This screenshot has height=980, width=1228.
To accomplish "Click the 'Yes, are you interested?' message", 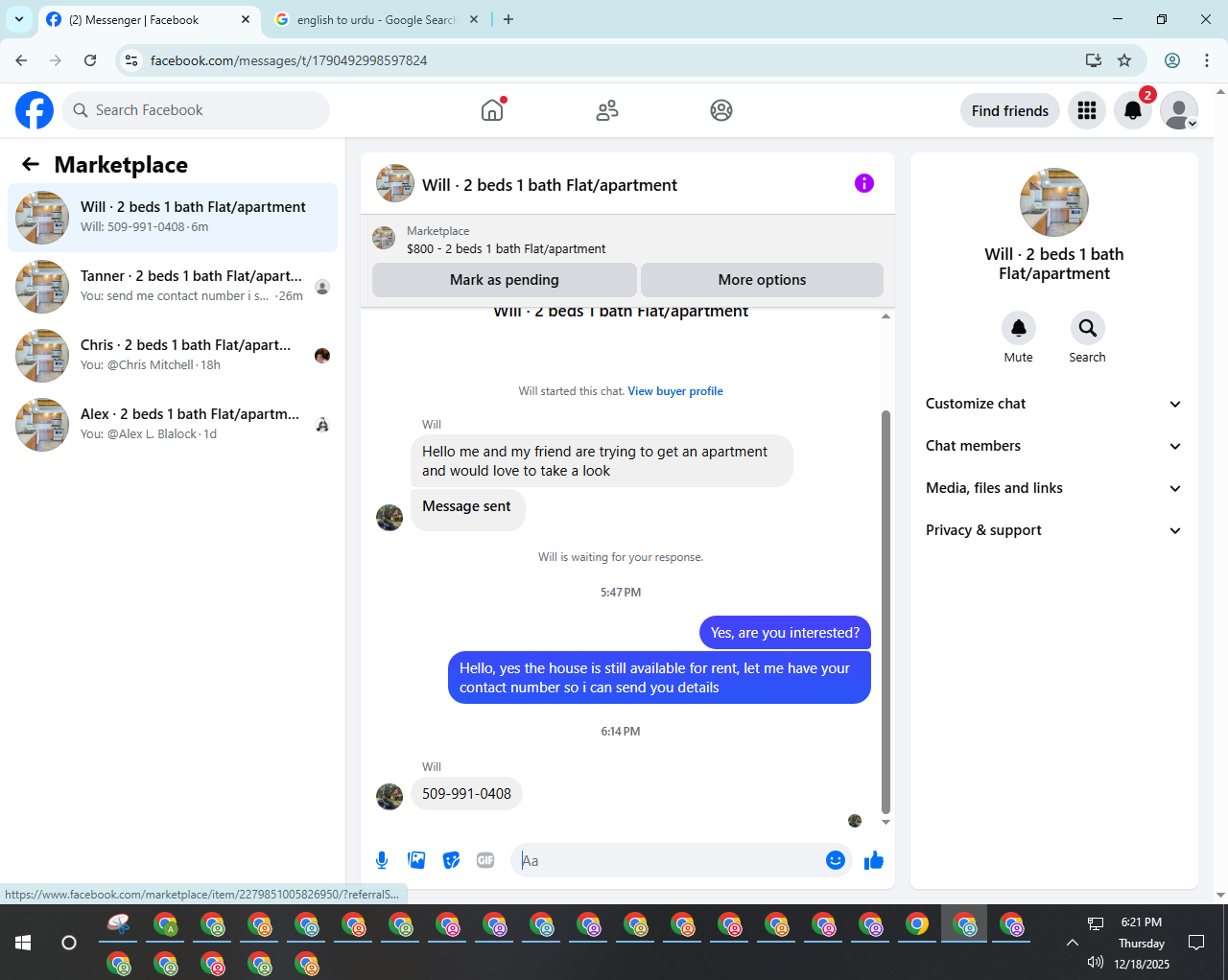I will point(785,633).
